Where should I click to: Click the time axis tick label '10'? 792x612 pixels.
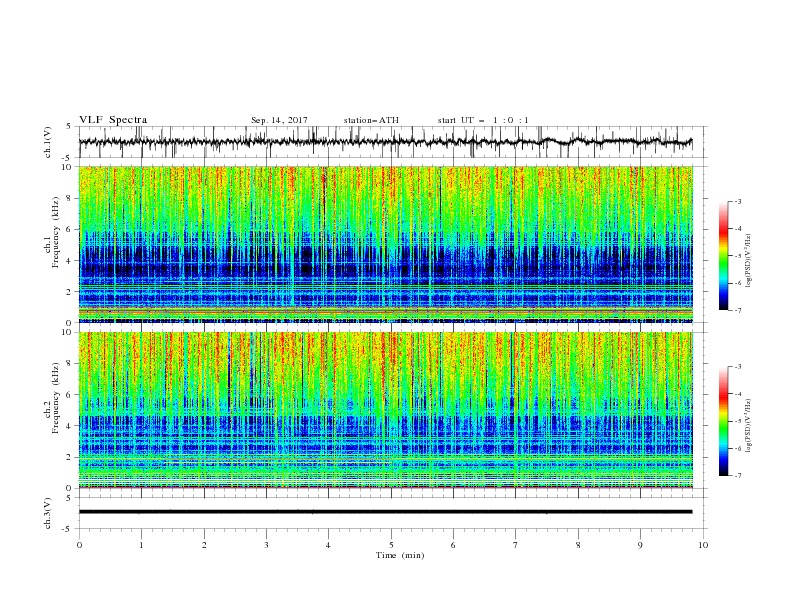703,545
